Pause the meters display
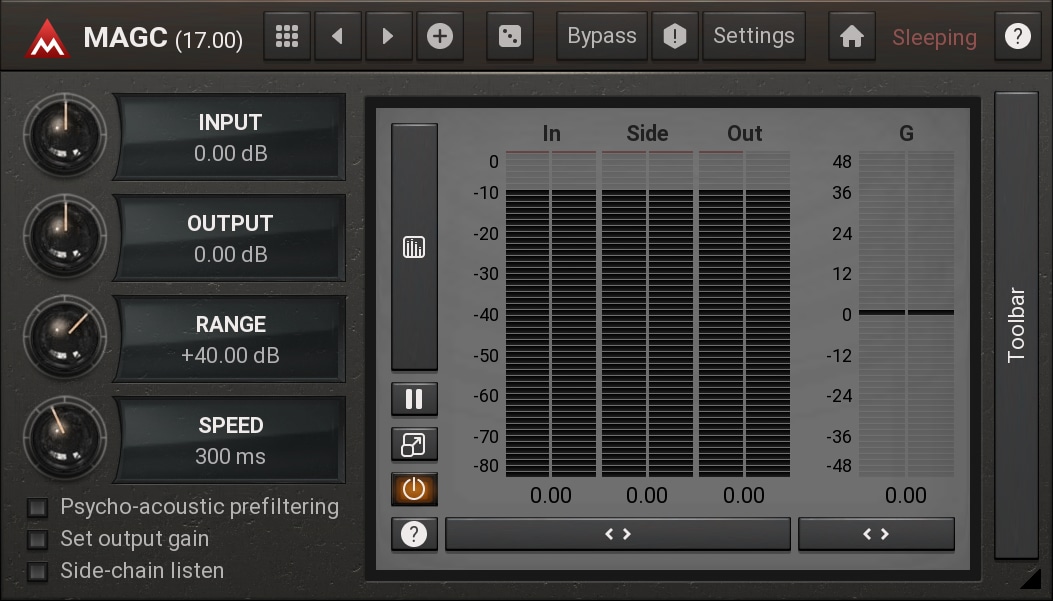The height and width of the screenshot is (601, 1053). click(x=414, y=400)
